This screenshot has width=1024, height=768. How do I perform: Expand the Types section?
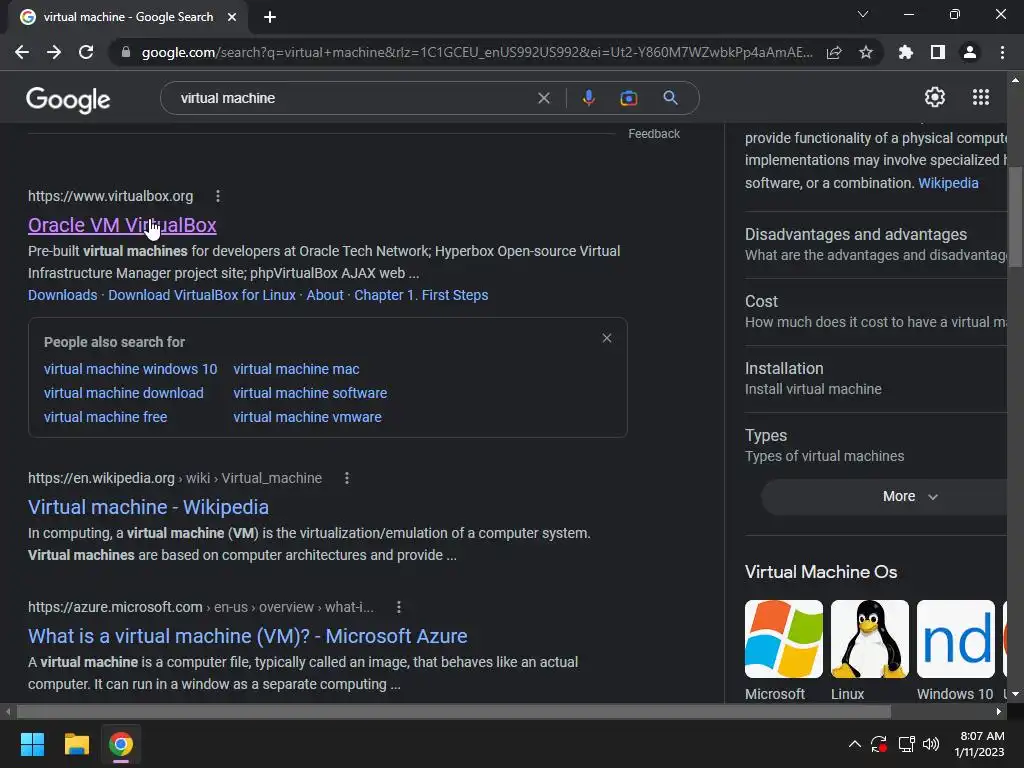click(876, 445)
